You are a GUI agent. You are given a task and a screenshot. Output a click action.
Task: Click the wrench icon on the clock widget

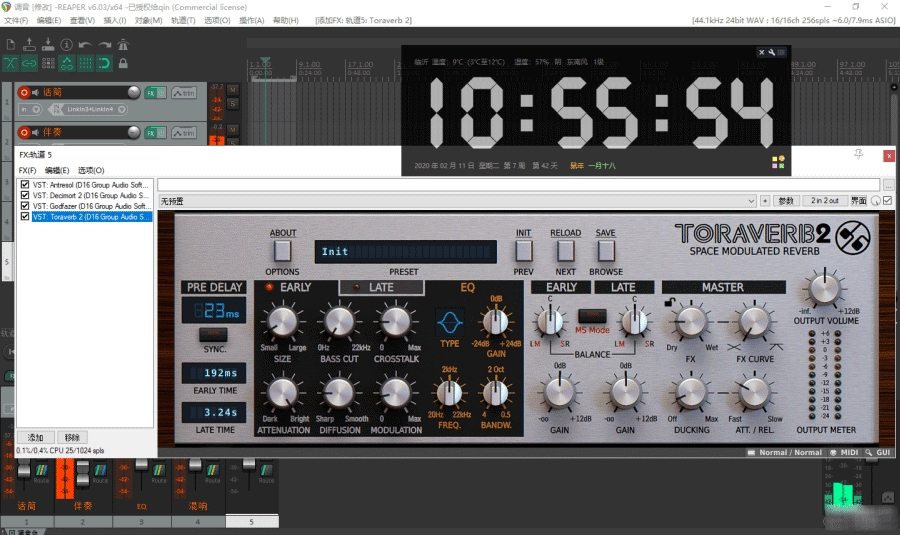point(772,52)
